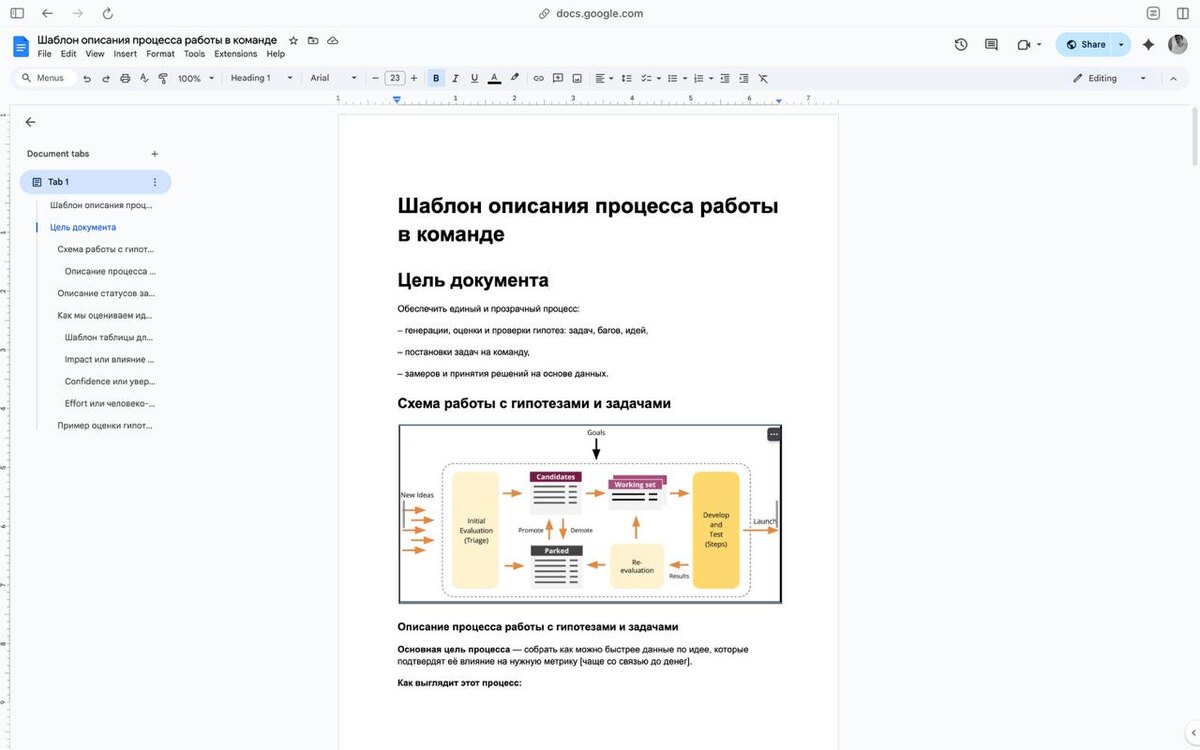Decrease font size with minus button
Viewport: 1200px width, 750px height.
click(375, 78)
